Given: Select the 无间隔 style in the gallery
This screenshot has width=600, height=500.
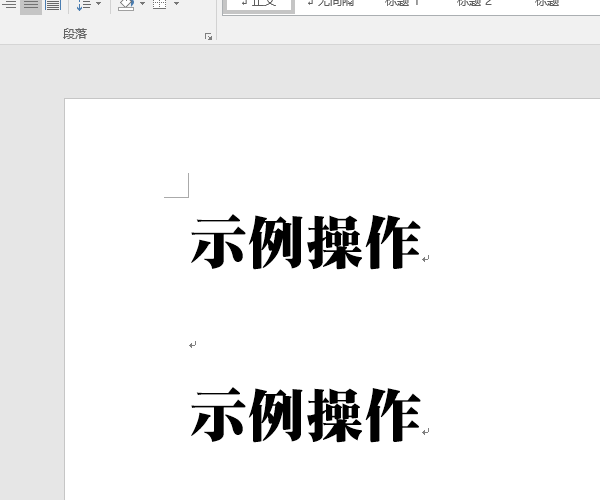Looking at the screenshot, I should [331, 4].
